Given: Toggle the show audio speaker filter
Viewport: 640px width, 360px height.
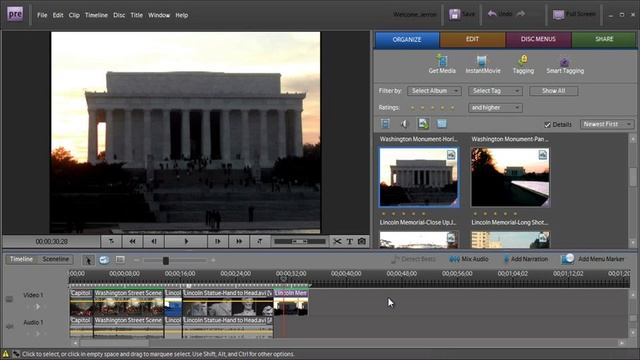Looking at the screenshot, I should [x=404, y=124].
